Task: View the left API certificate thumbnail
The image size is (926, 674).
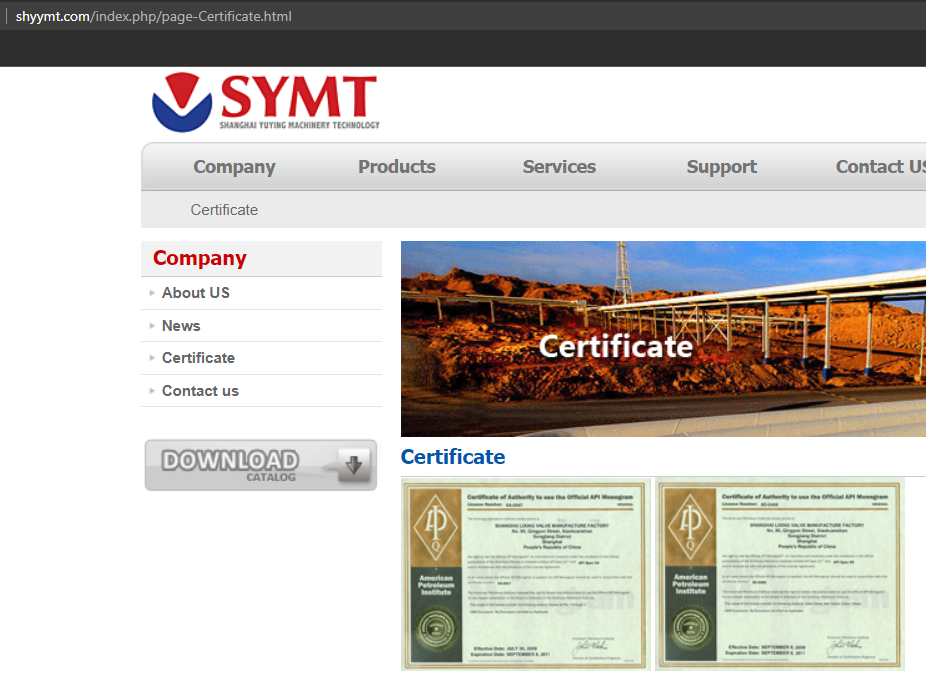Action: 526,574
